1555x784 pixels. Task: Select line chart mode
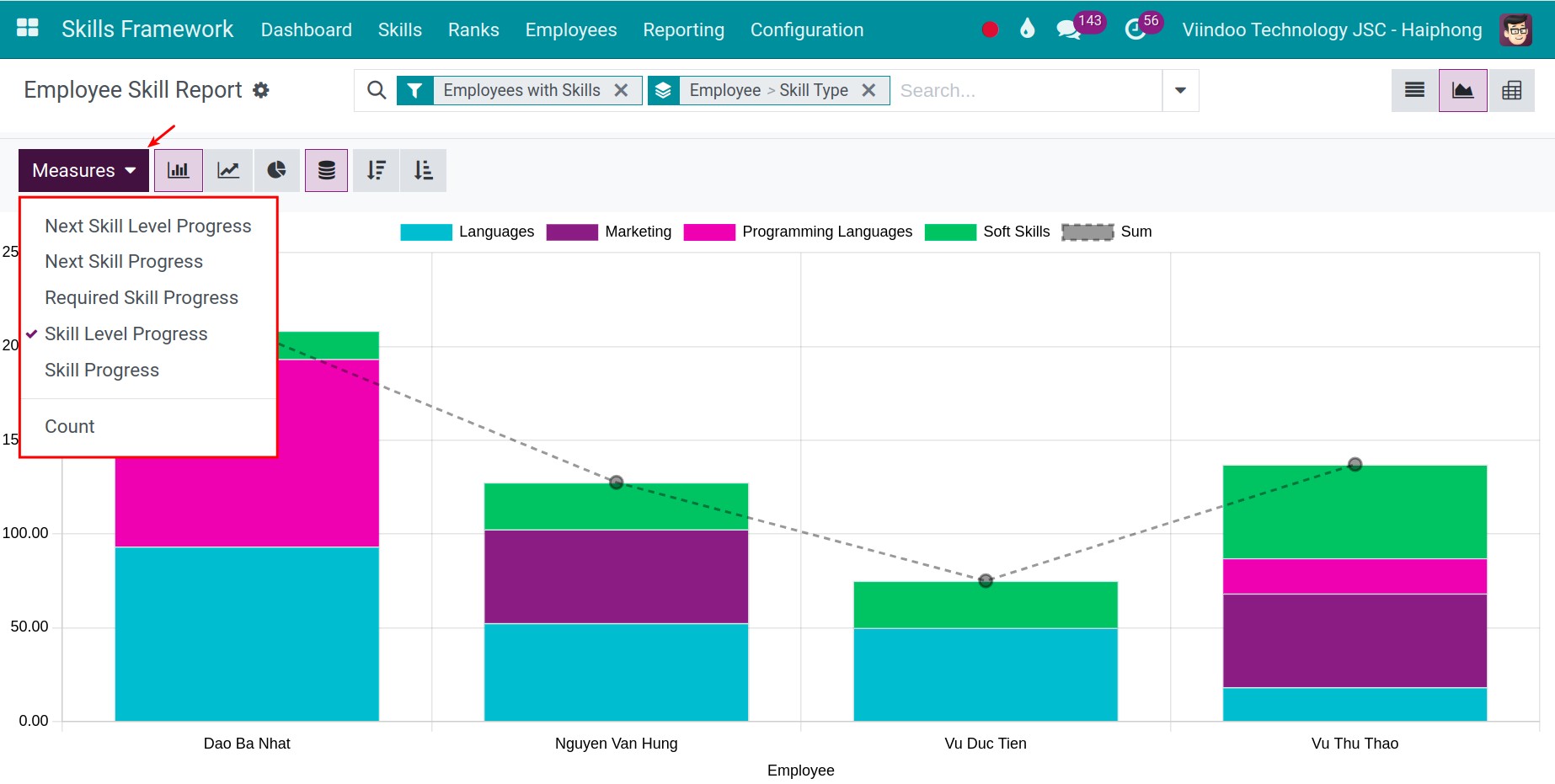pos(228,170)
